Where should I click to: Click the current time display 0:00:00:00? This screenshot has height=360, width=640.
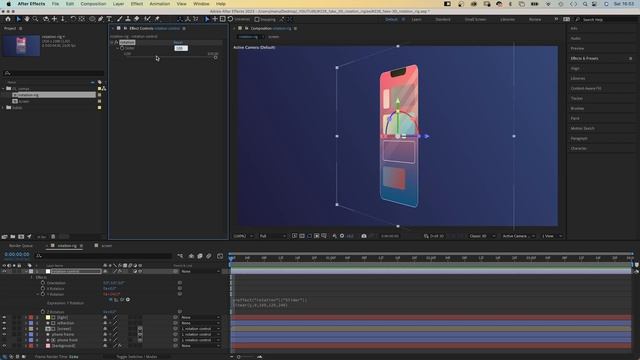(17, 254)
